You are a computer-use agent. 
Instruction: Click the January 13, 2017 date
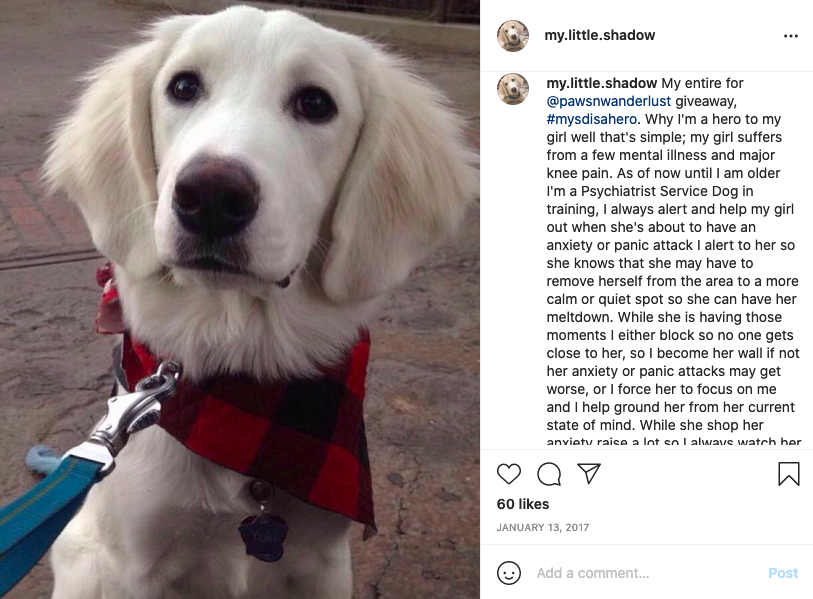click(x=543, y=527)
